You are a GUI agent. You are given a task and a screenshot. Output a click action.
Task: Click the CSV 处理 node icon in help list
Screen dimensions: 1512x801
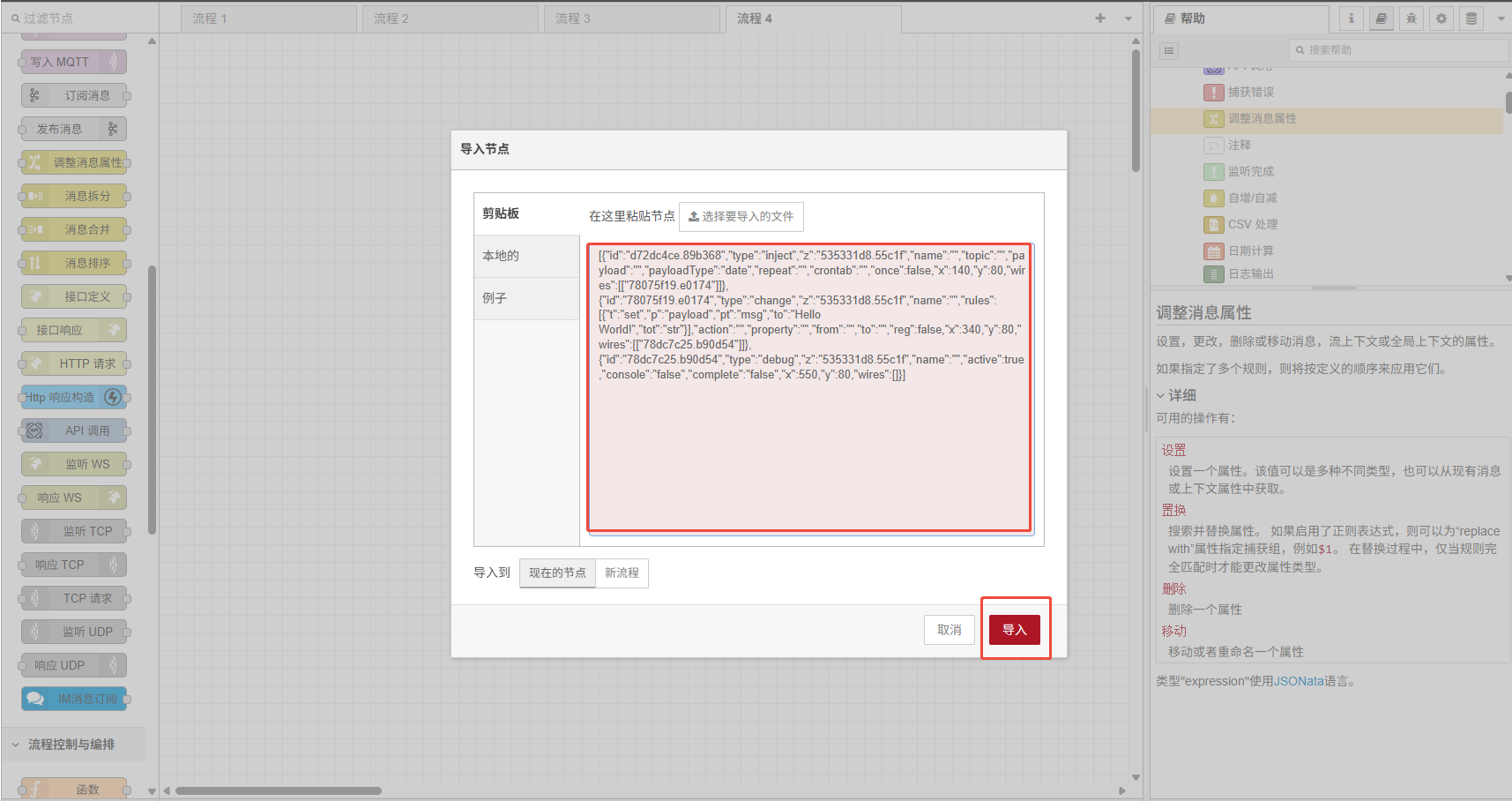1214,224
